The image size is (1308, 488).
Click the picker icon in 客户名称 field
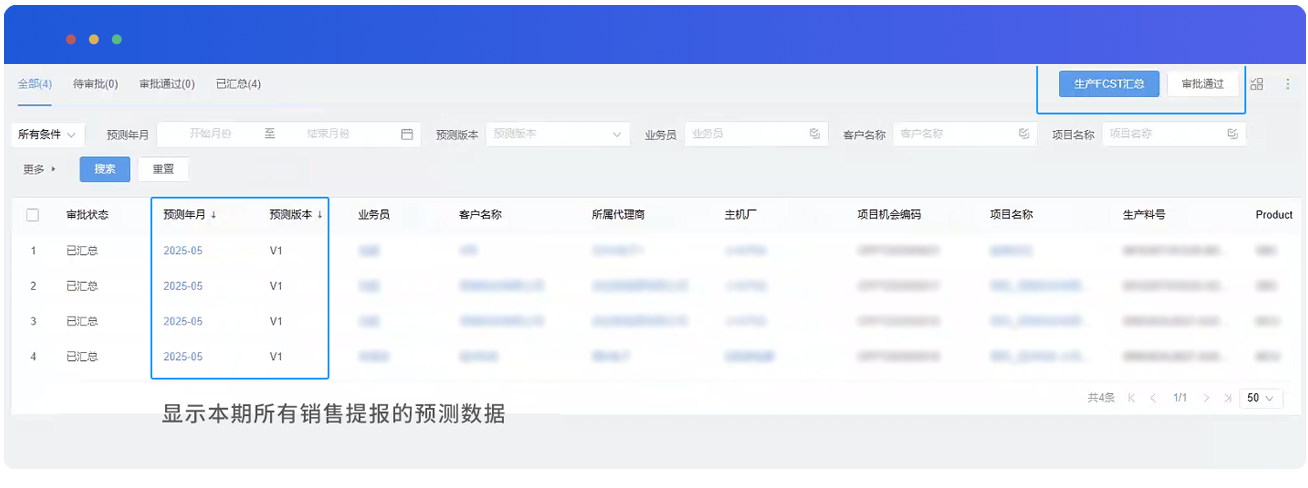coord(1024,134)
